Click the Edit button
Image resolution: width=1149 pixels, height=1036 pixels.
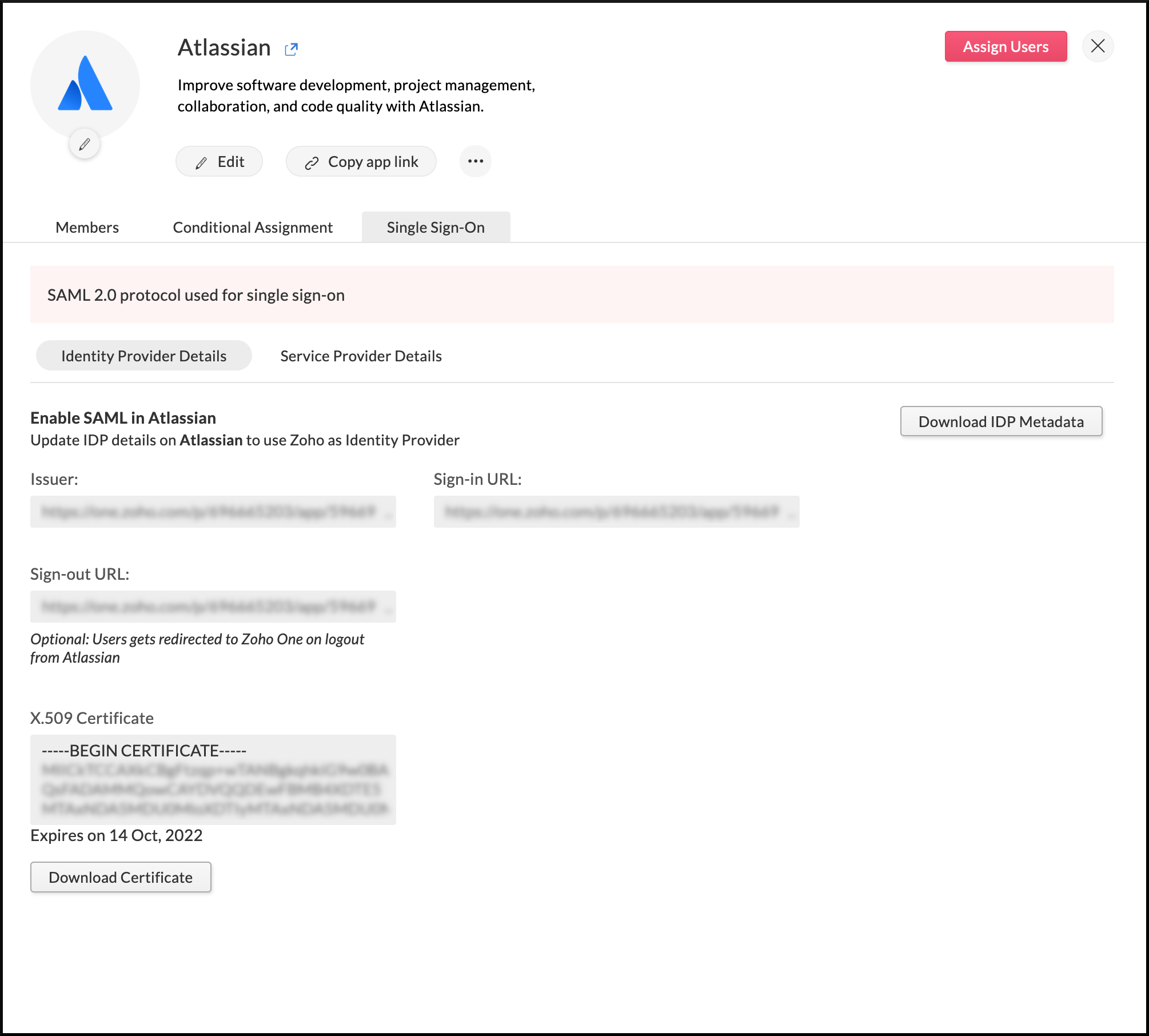coord(220,162)
